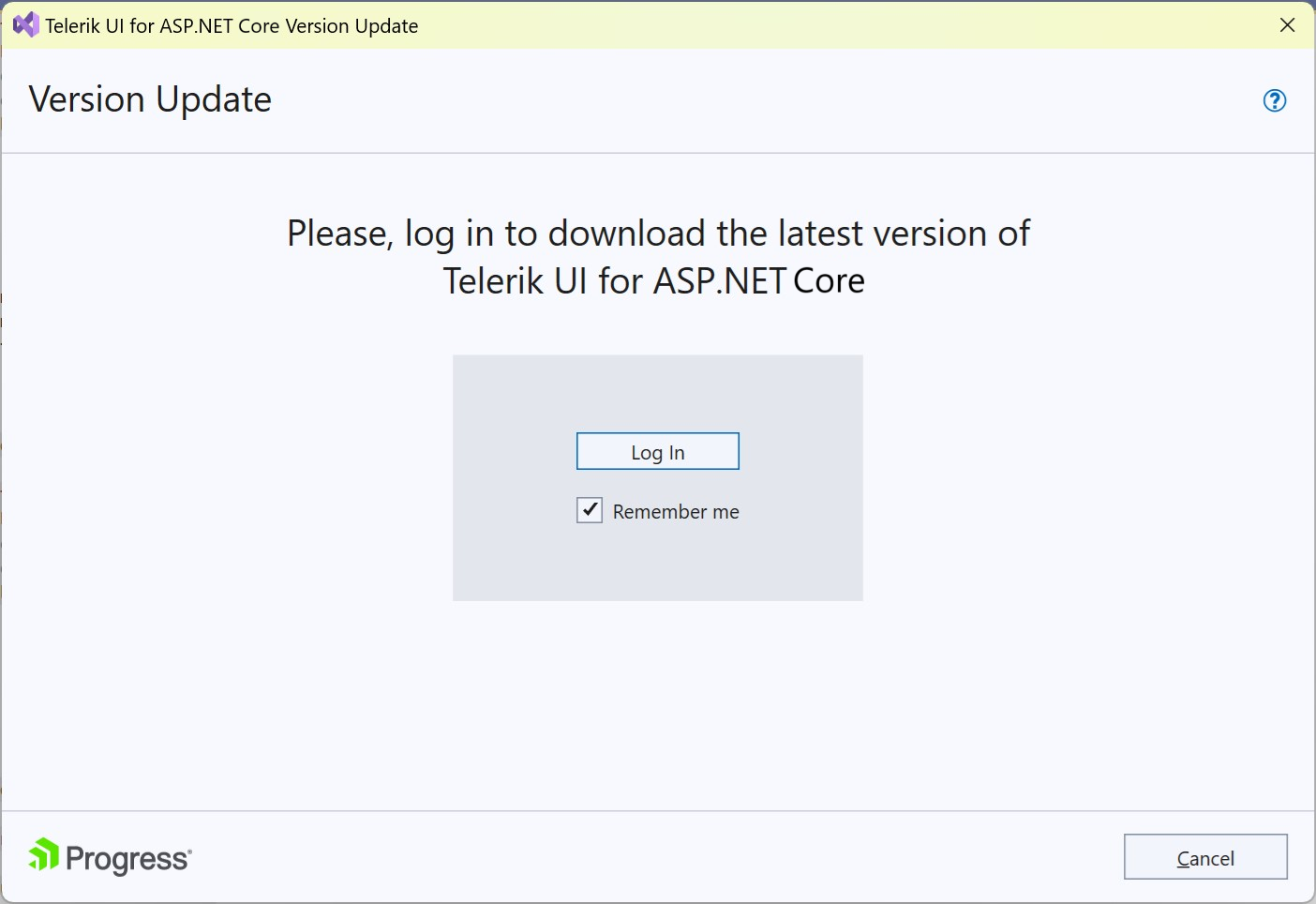Image resolution: width=1316 pixels, height=904 pixels.
Task: Open version update help via question mark
Action: tap(1274, 100)
